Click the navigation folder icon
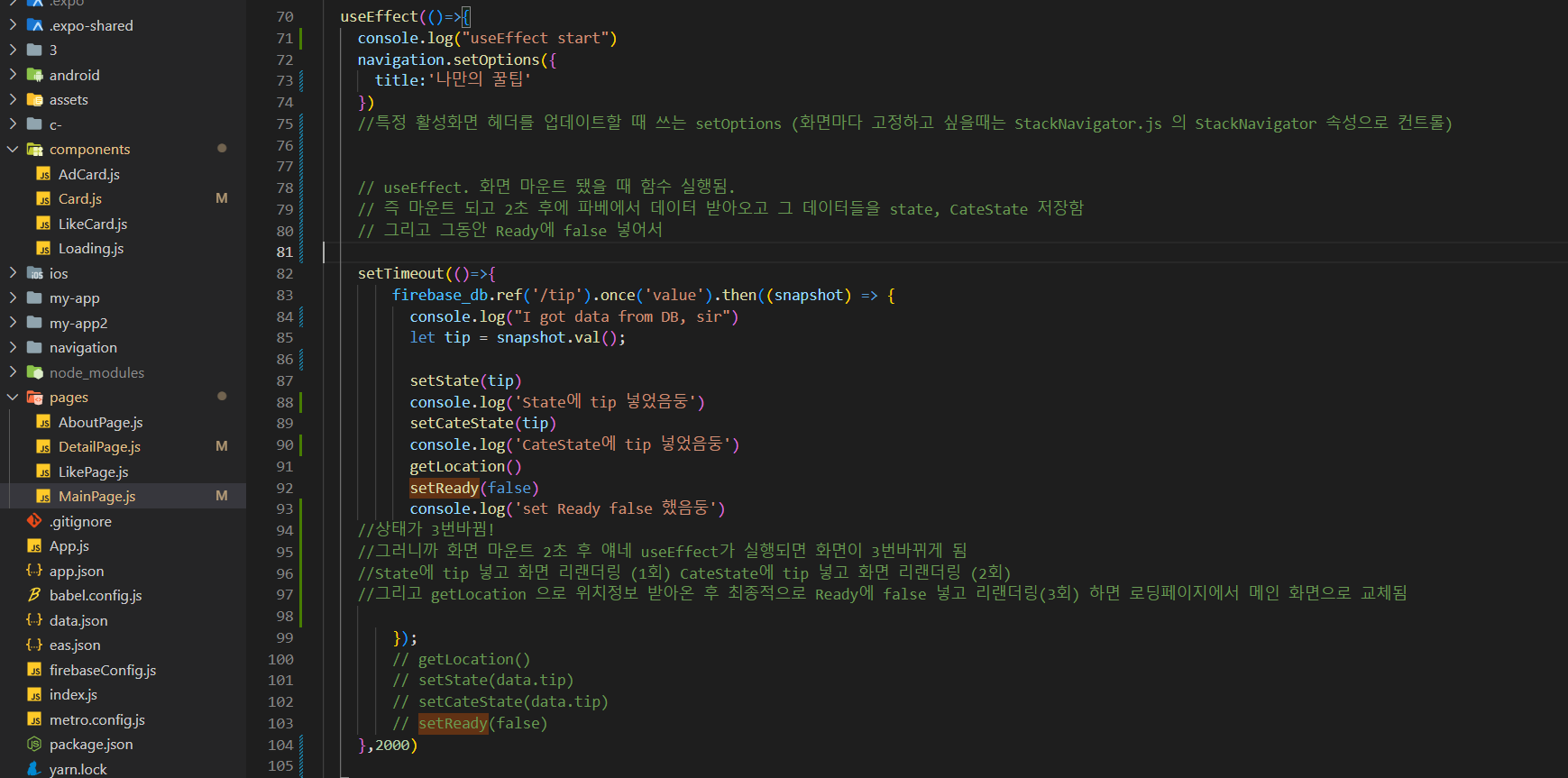Viewport: 1568px width, 778px height. 35,347
